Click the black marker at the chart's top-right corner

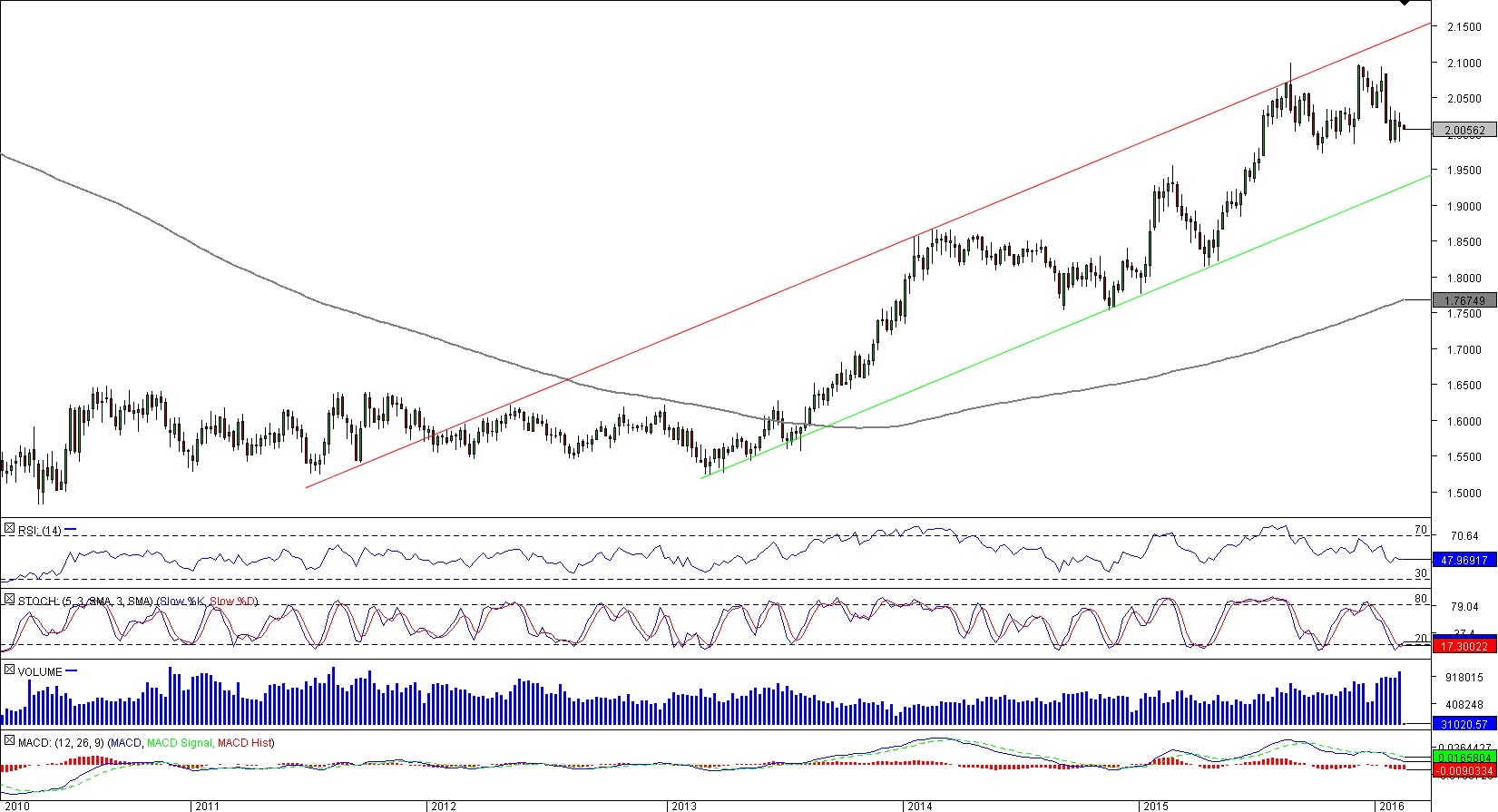[1405, 3]
